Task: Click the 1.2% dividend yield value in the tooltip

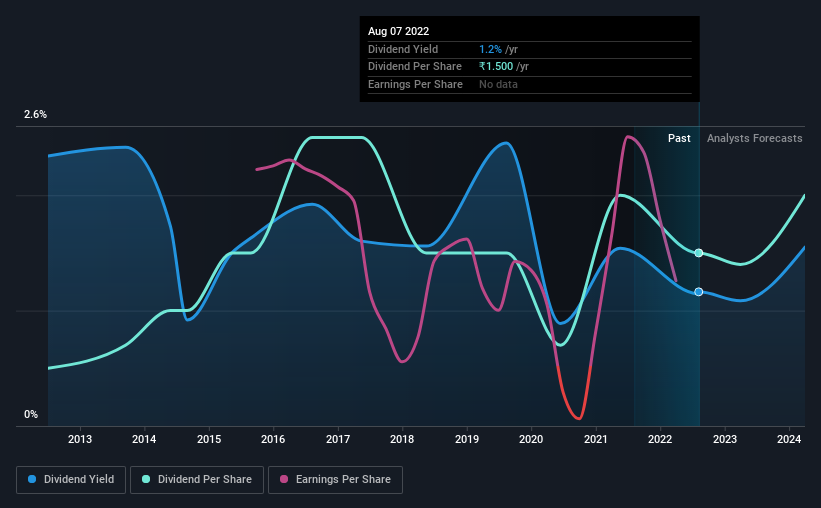Action: click(x=490, y=49)
